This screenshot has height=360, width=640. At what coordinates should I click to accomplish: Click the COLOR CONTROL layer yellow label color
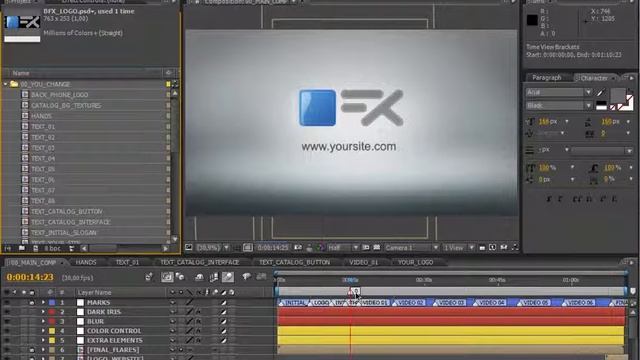52,331
